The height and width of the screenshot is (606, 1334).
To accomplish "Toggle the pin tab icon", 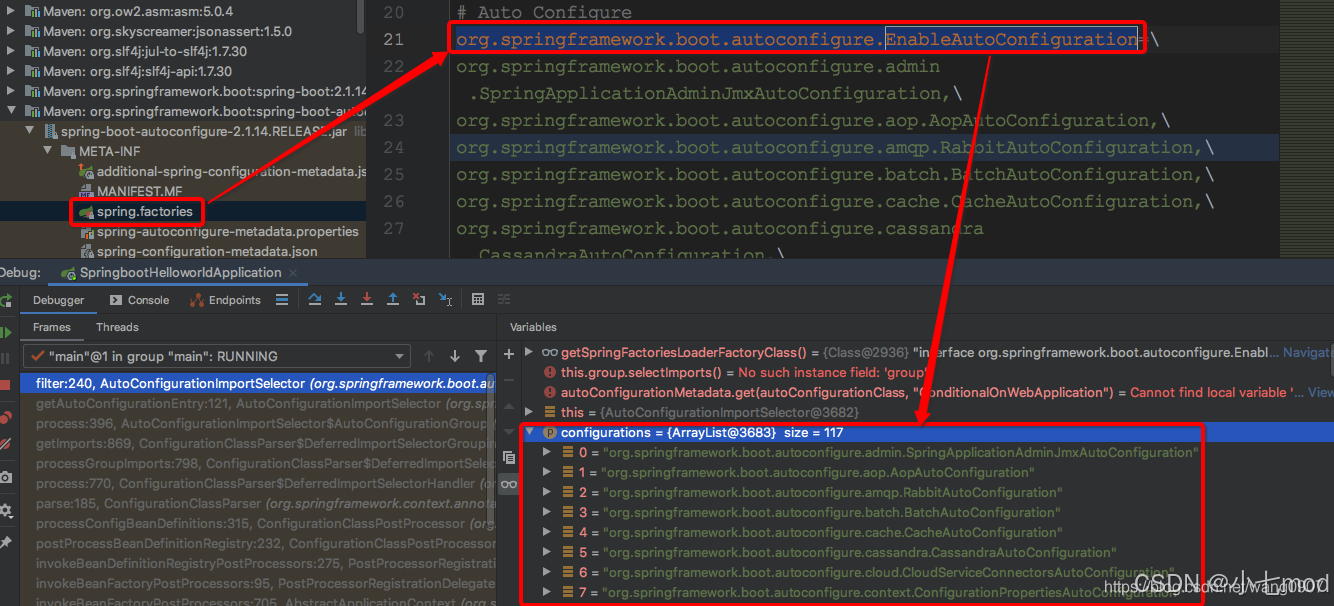I will [x=5, y=541].
